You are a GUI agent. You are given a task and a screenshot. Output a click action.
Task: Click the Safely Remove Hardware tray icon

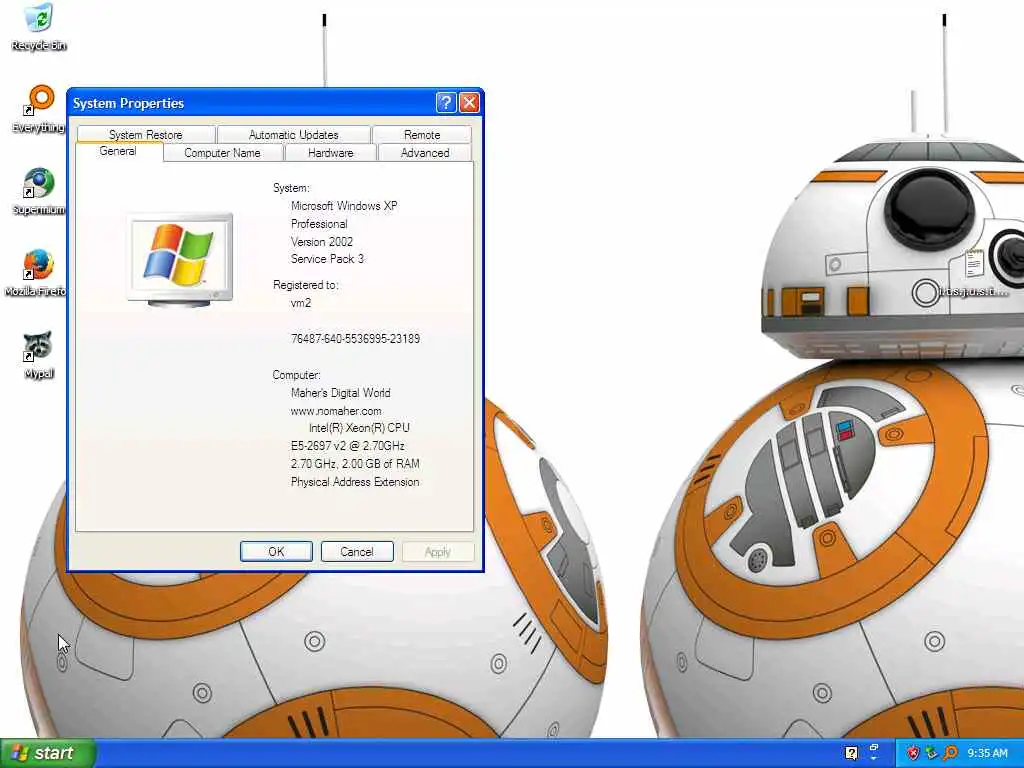(x=931, y=753)
